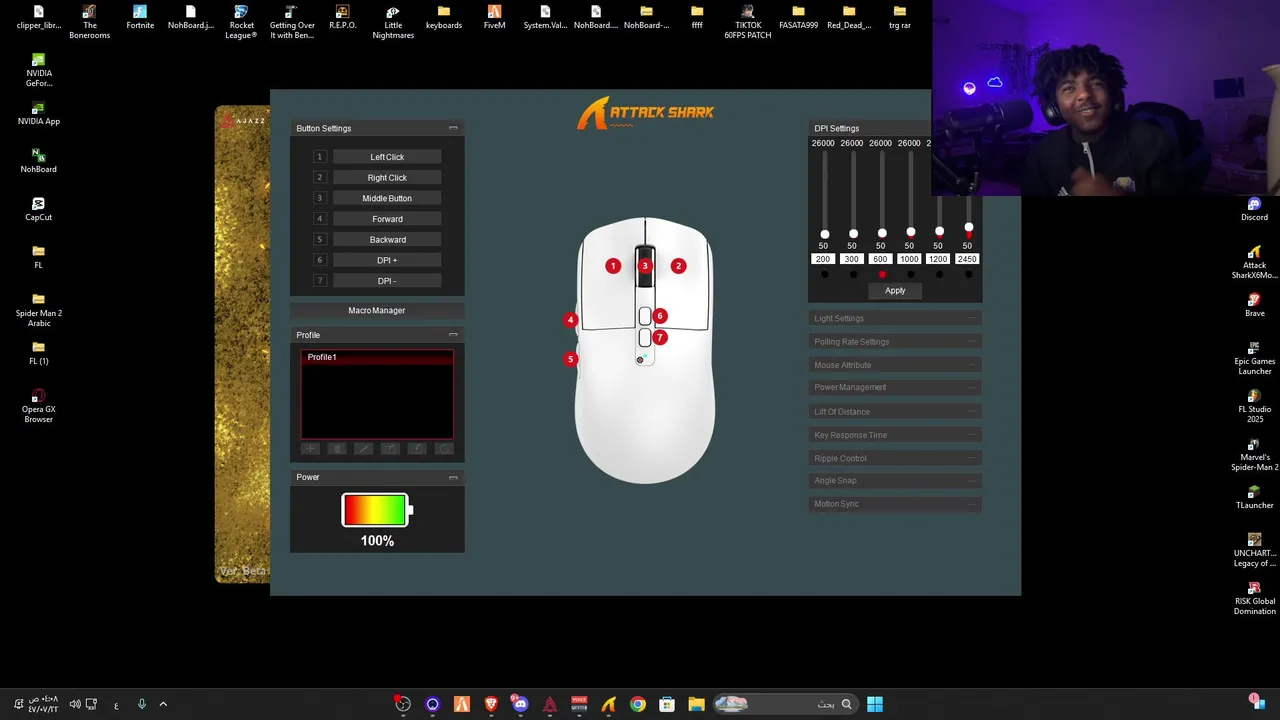The height and width of the screenshot is (720, 1280).
Task: Expand Motion Sync section
Action: [895, 504]
